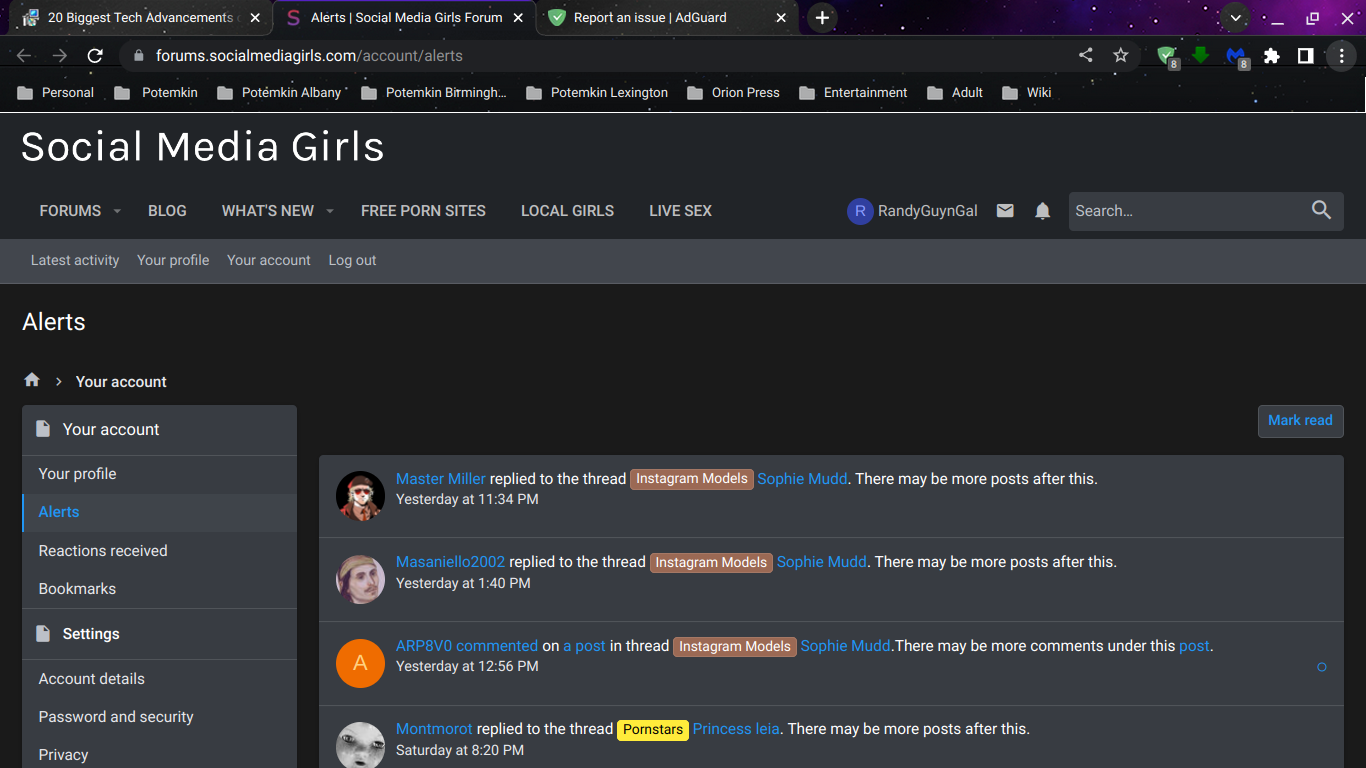Click the Mark read button
Image resolution: width=1366 pixels, height=768 pixels.
pos(1300,421)
